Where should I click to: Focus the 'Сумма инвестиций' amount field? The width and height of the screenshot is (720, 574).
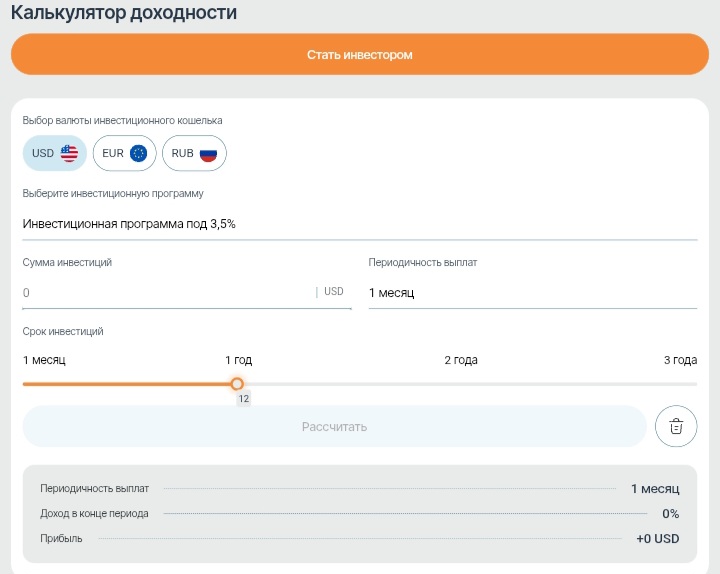tap(165, 293)
